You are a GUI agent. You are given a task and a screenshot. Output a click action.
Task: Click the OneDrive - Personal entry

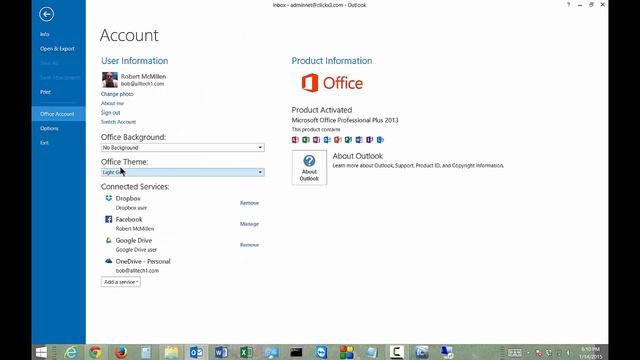tap(143, 261)
